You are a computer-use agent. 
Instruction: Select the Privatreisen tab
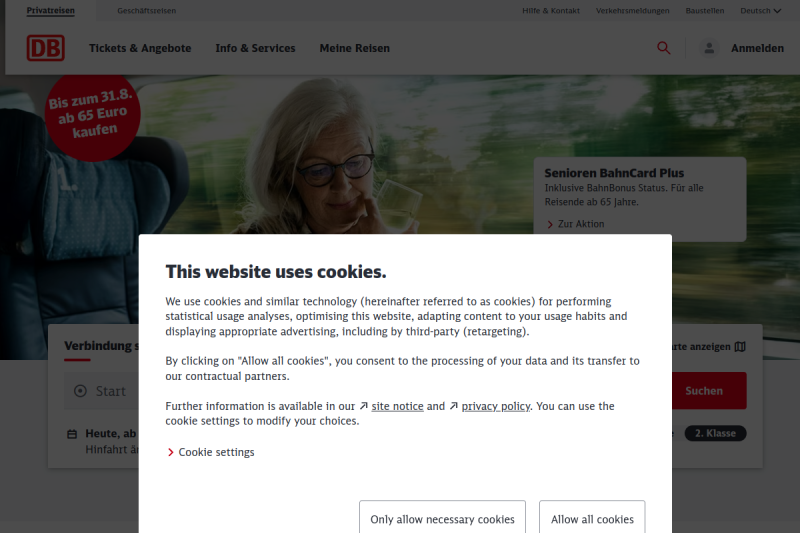click(x=51, y=11)
